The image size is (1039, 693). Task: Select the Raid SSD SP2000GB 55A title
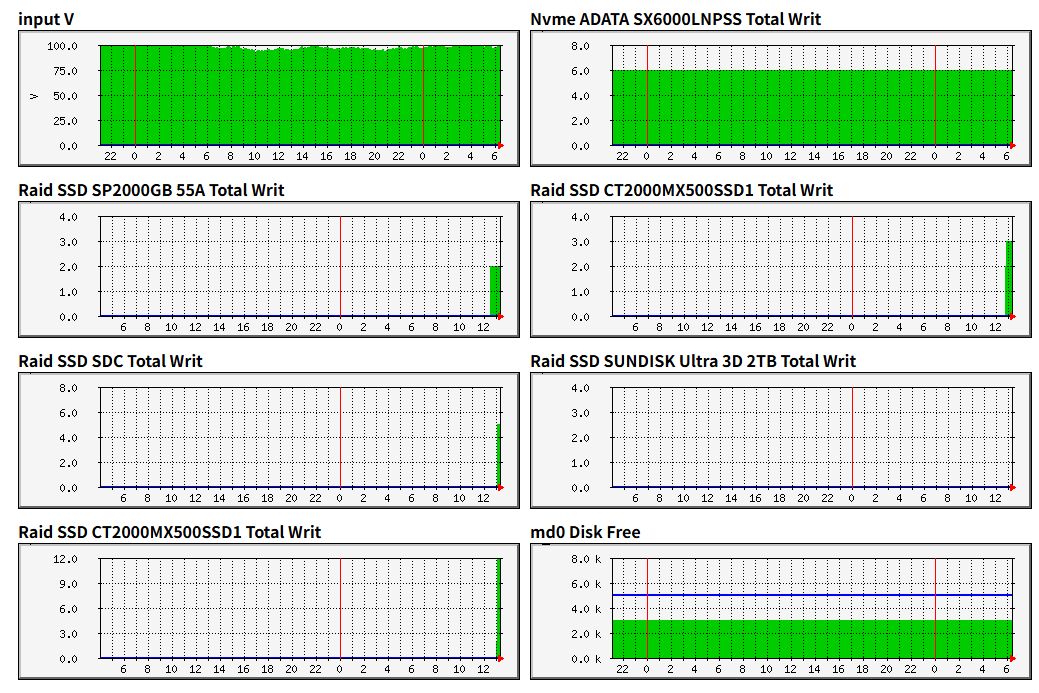coord(151,190)
